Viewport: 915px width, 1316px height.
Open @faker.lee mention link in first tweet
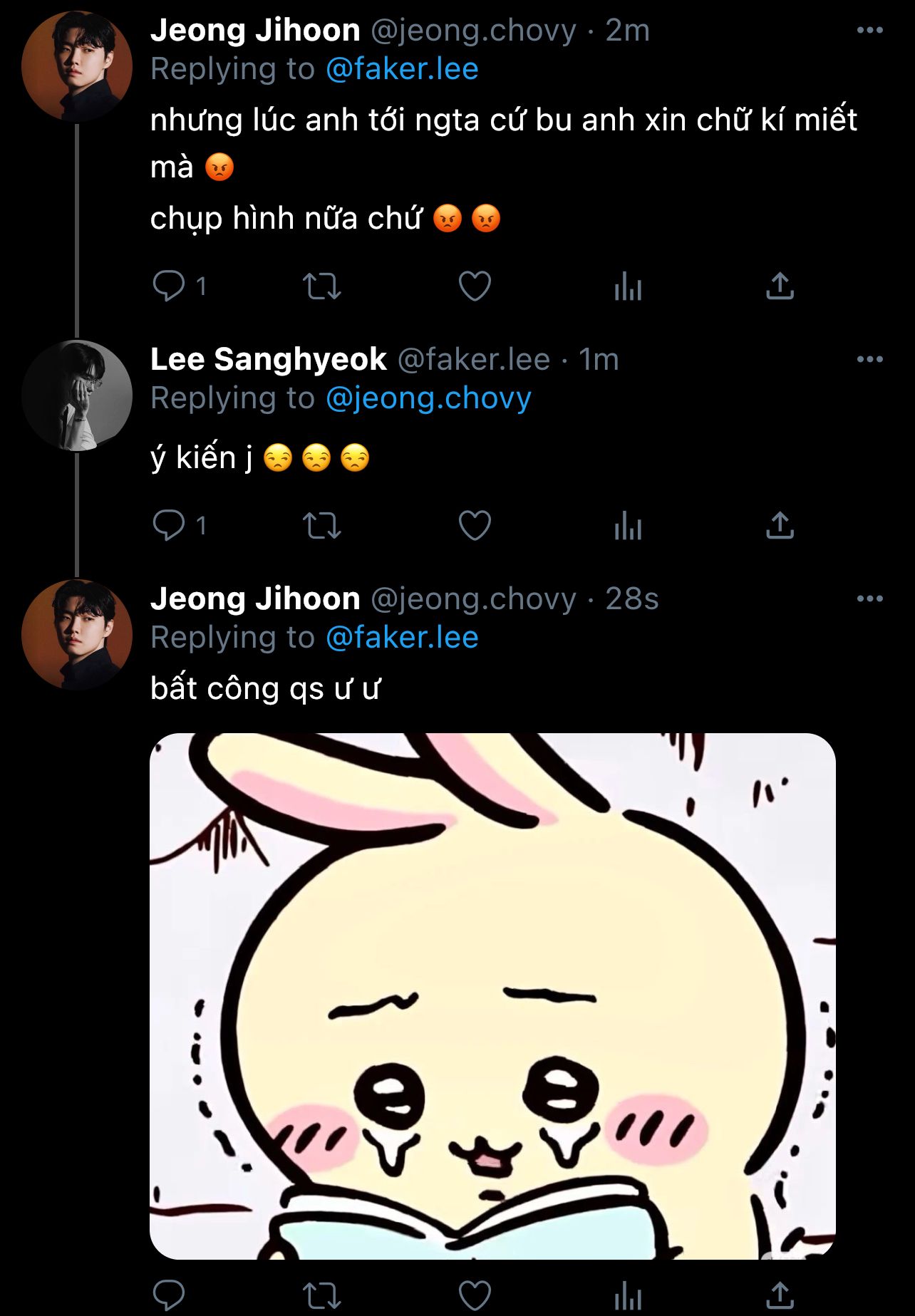tap(402, 69)
